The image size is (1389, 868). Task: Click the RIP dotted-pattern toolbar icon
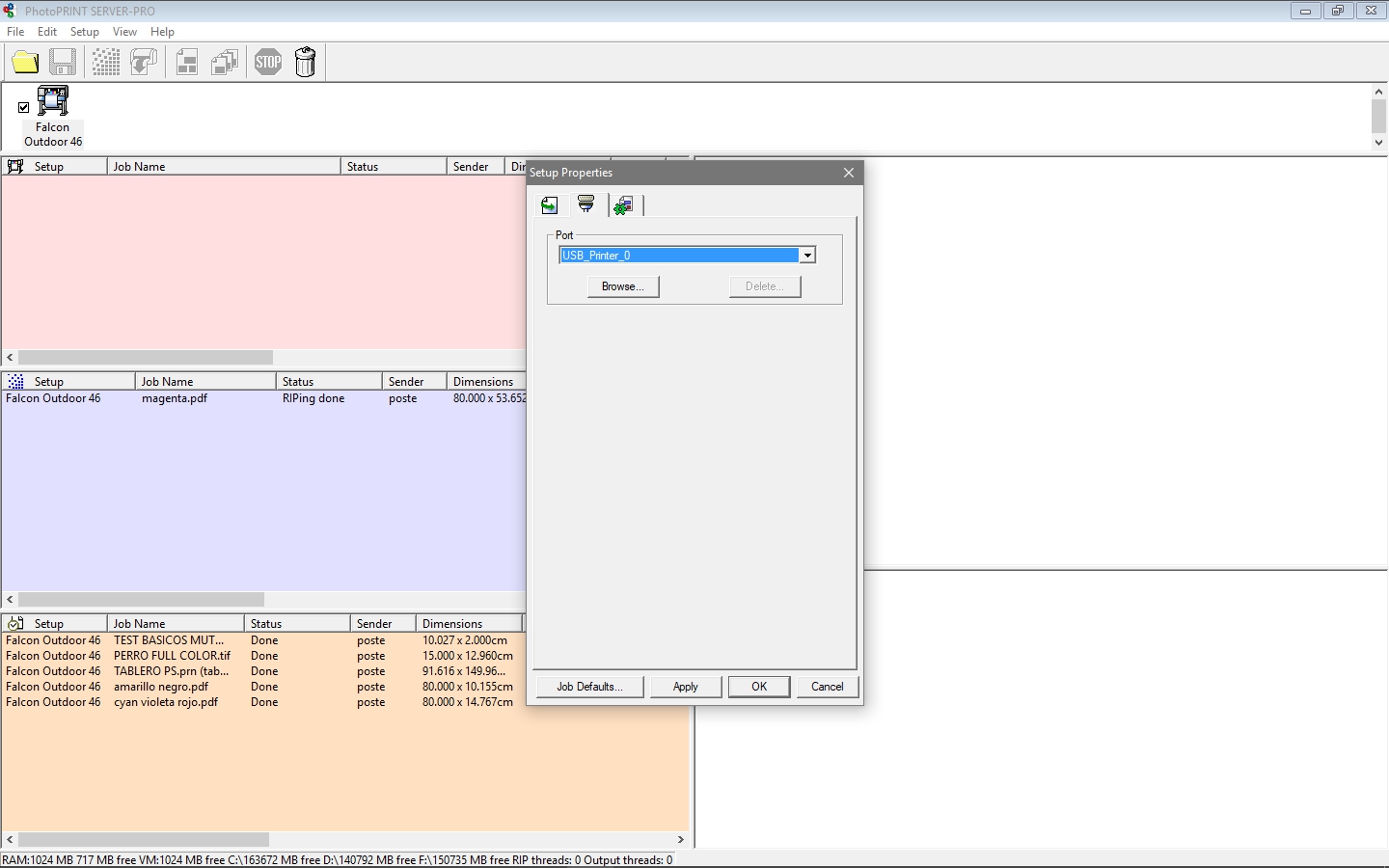(106, 63)
